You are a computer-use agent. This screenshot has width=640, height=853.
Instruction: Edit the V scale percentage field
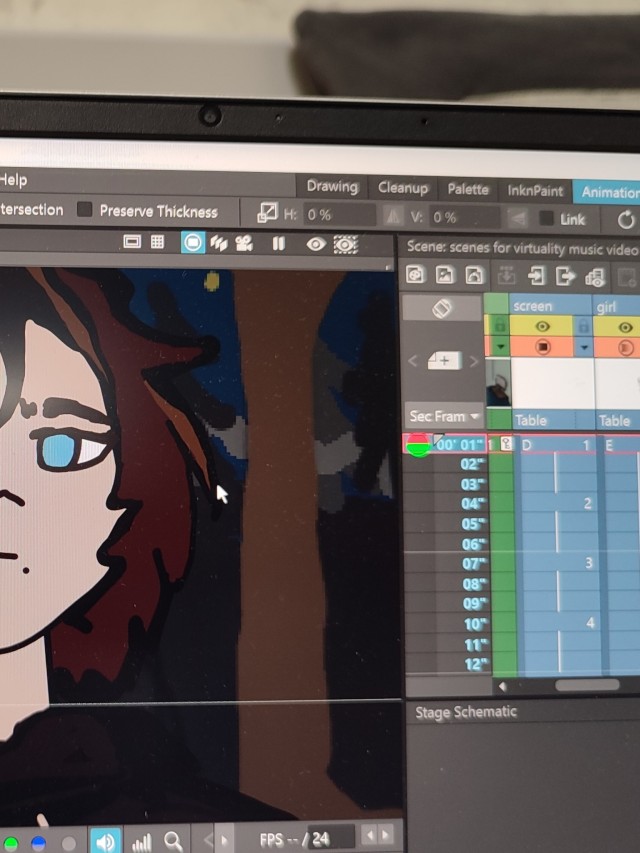pos(464,218)
